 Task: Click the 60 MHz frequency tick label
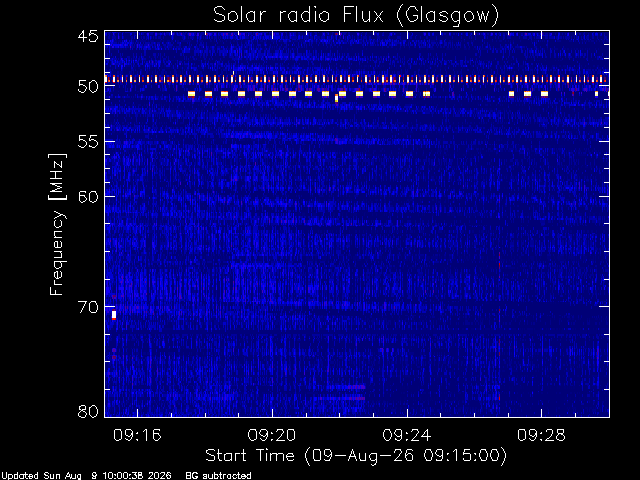click(88, 196)
